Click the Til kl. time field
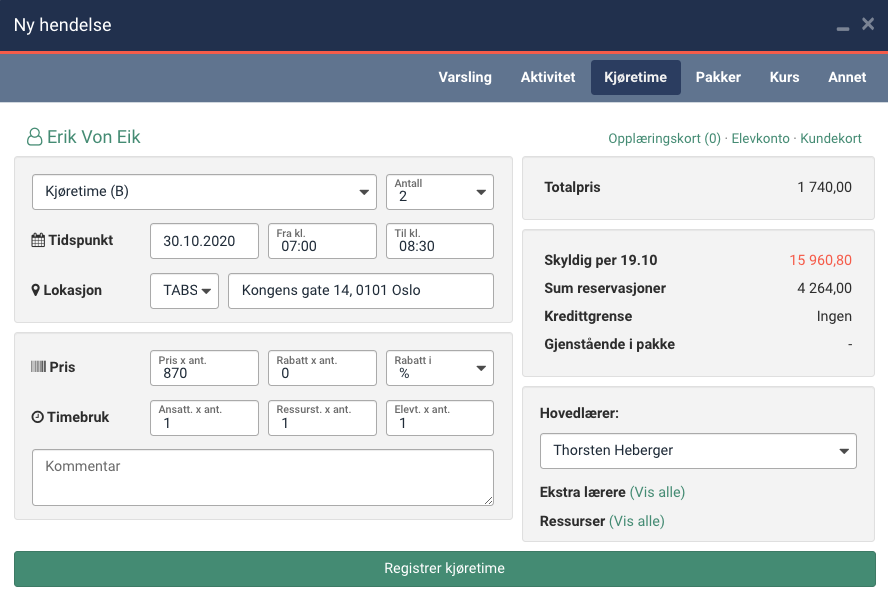The height and width of the screenshot is (592, 888). tap(439, 241)
